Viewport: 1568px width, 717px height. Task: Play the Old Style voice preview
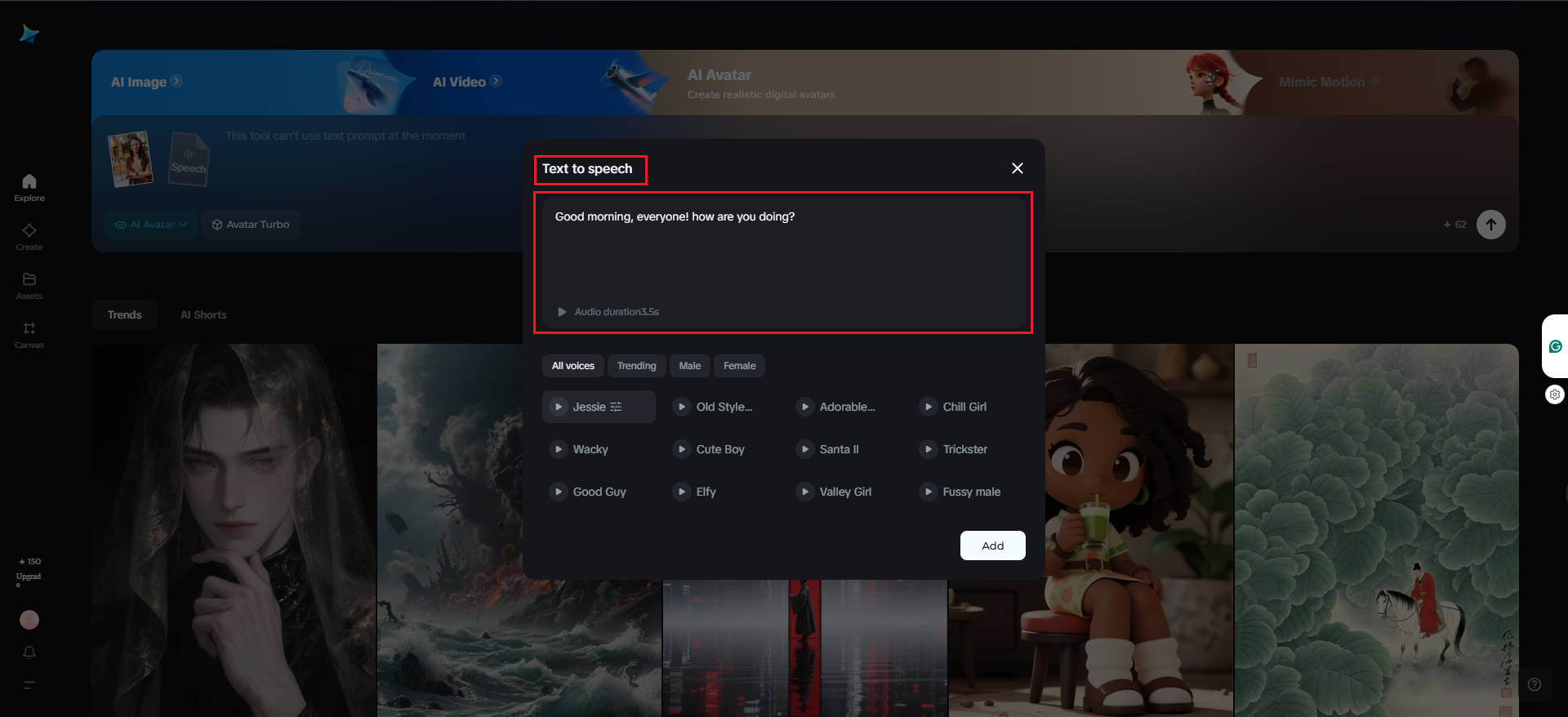682,407
